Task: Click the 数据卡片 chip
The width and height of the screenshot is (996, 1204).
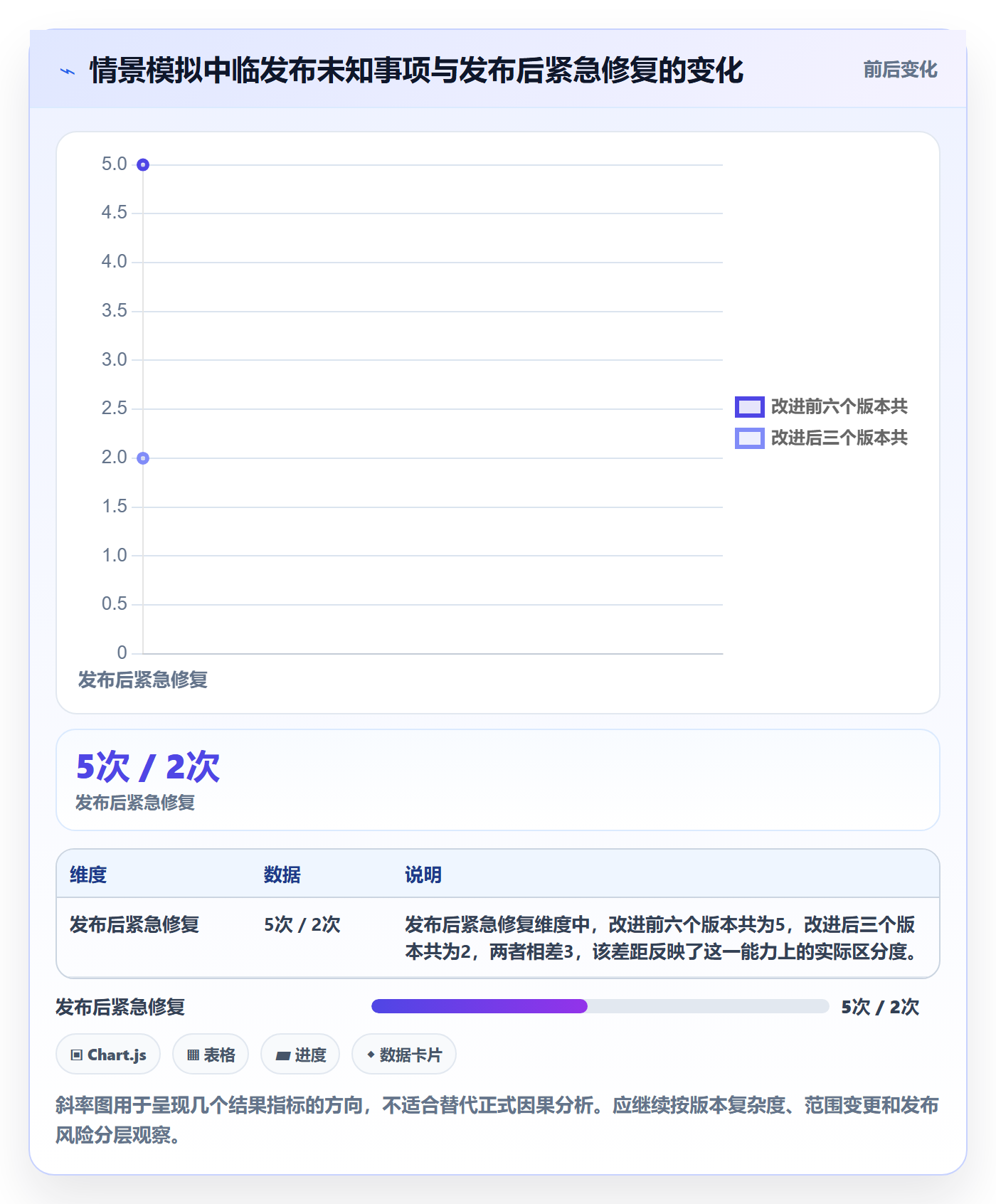Action: [x=404, y=1055]
